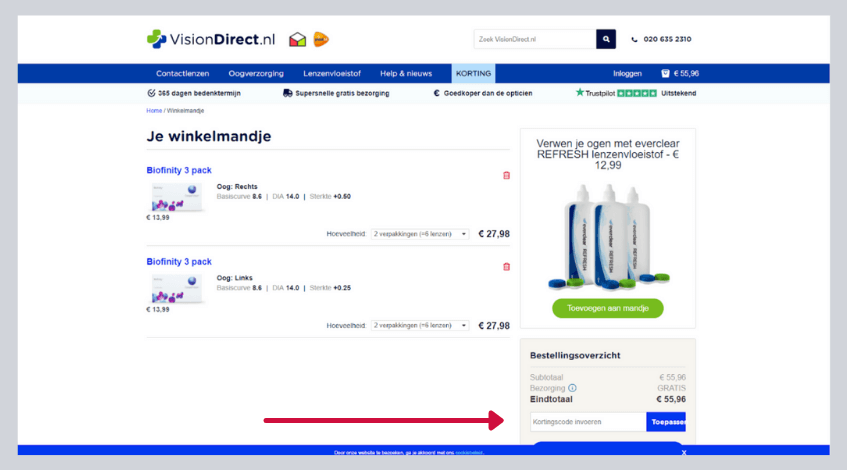Image resolution: width=847 pixels, height=470 pixels.
Task: Click the Trustpilot star rating
Action: point(637,93)
